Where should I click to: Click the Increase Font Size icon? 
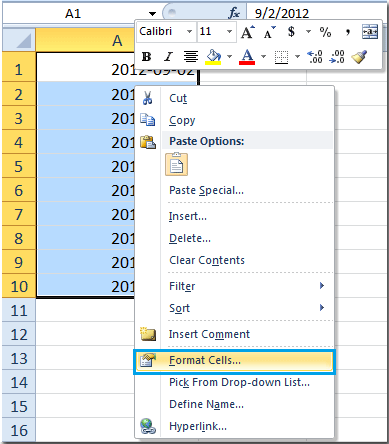click(247, 32)
